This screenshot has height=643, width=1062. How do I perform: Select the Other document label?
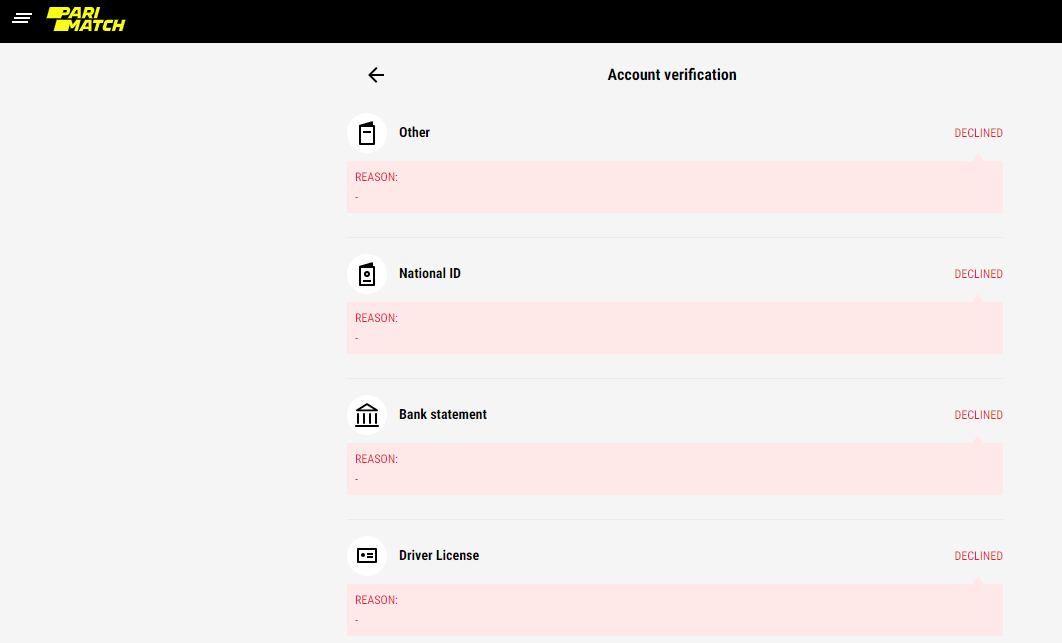[414, 132]
